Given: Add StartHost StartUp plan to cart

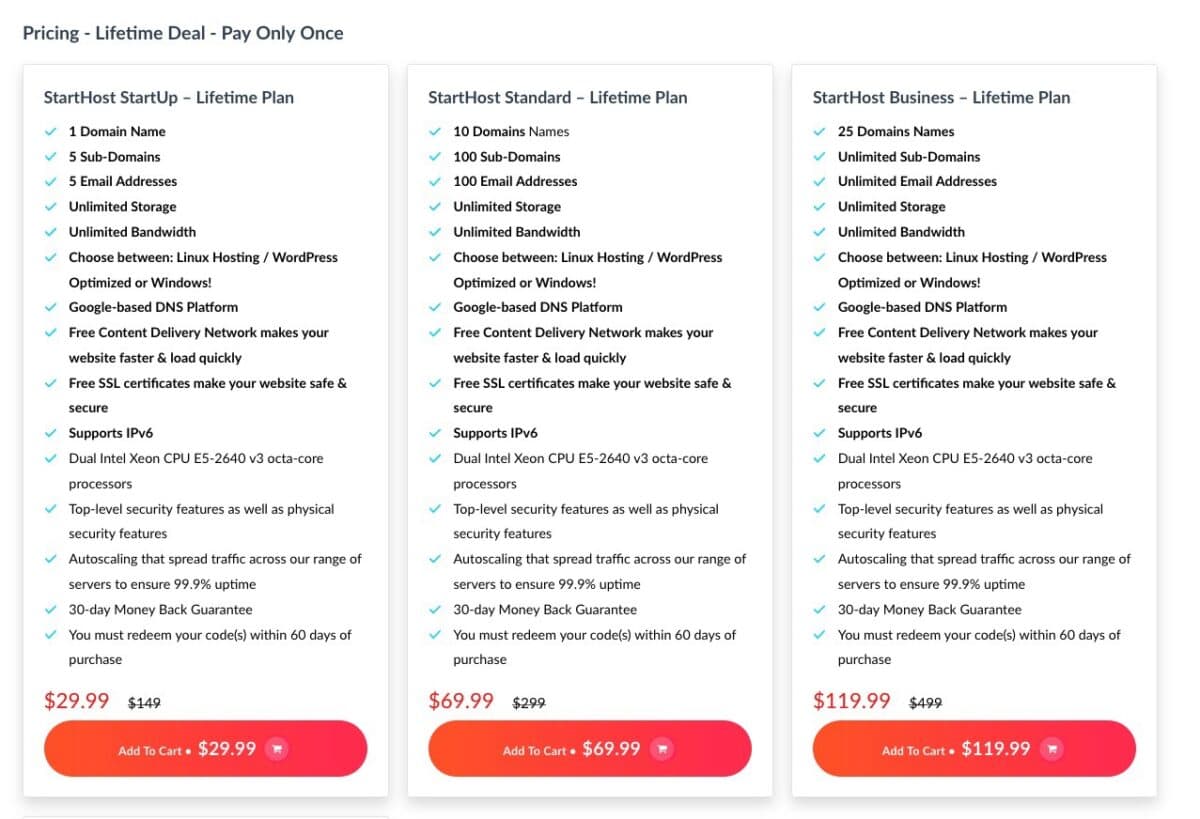Looking at the screenshot, I should [x=205, y=749].
